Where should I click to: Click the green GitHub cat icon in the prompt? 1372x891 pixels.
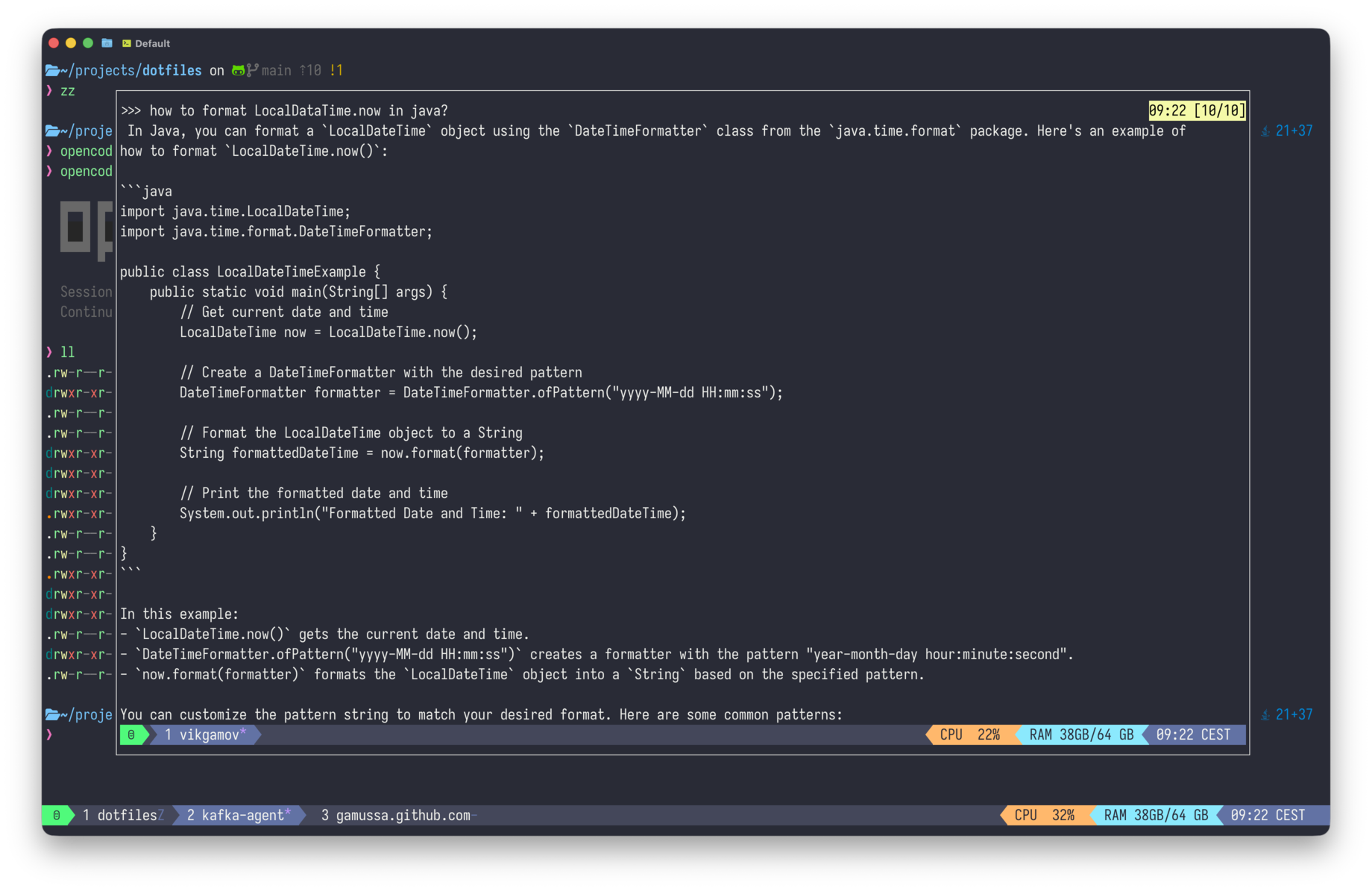pos(238,70)
